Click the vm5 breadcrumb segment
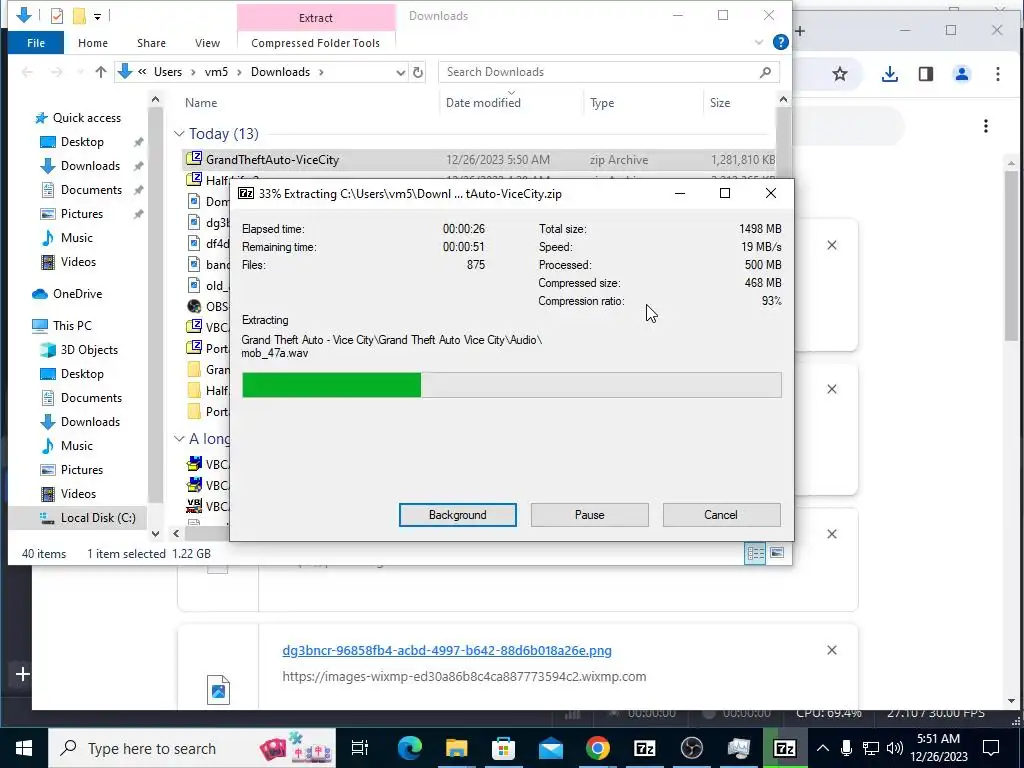The height and width of the screenshot is (768, 1024). 216,72
